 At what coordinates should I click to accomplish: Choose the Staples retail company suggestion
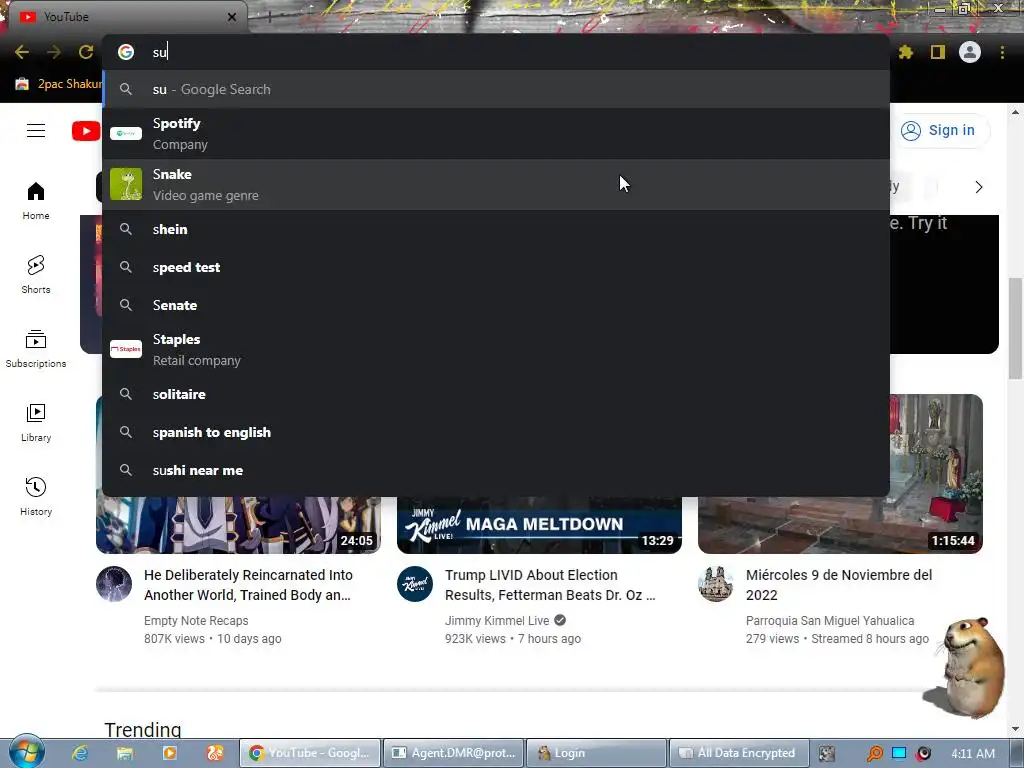[496, 349]
